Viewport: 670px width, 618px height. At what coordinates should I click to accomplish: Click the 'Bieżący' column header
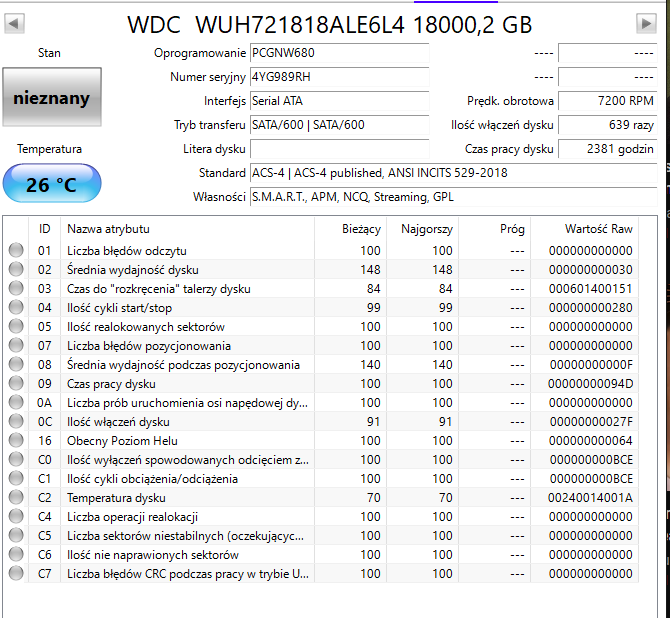pos(350,229)
